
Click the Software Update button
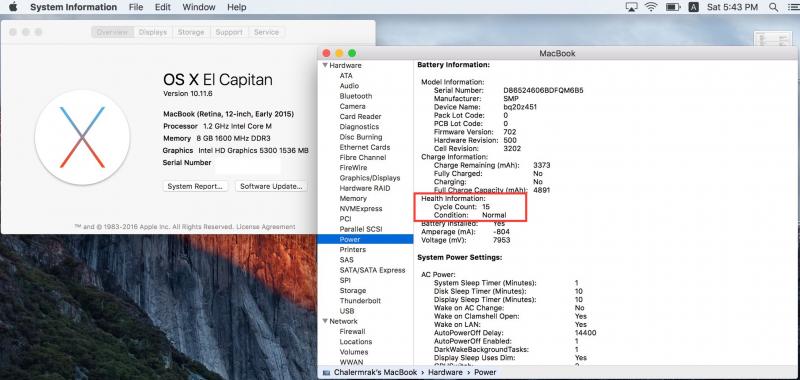click(271, 186)
